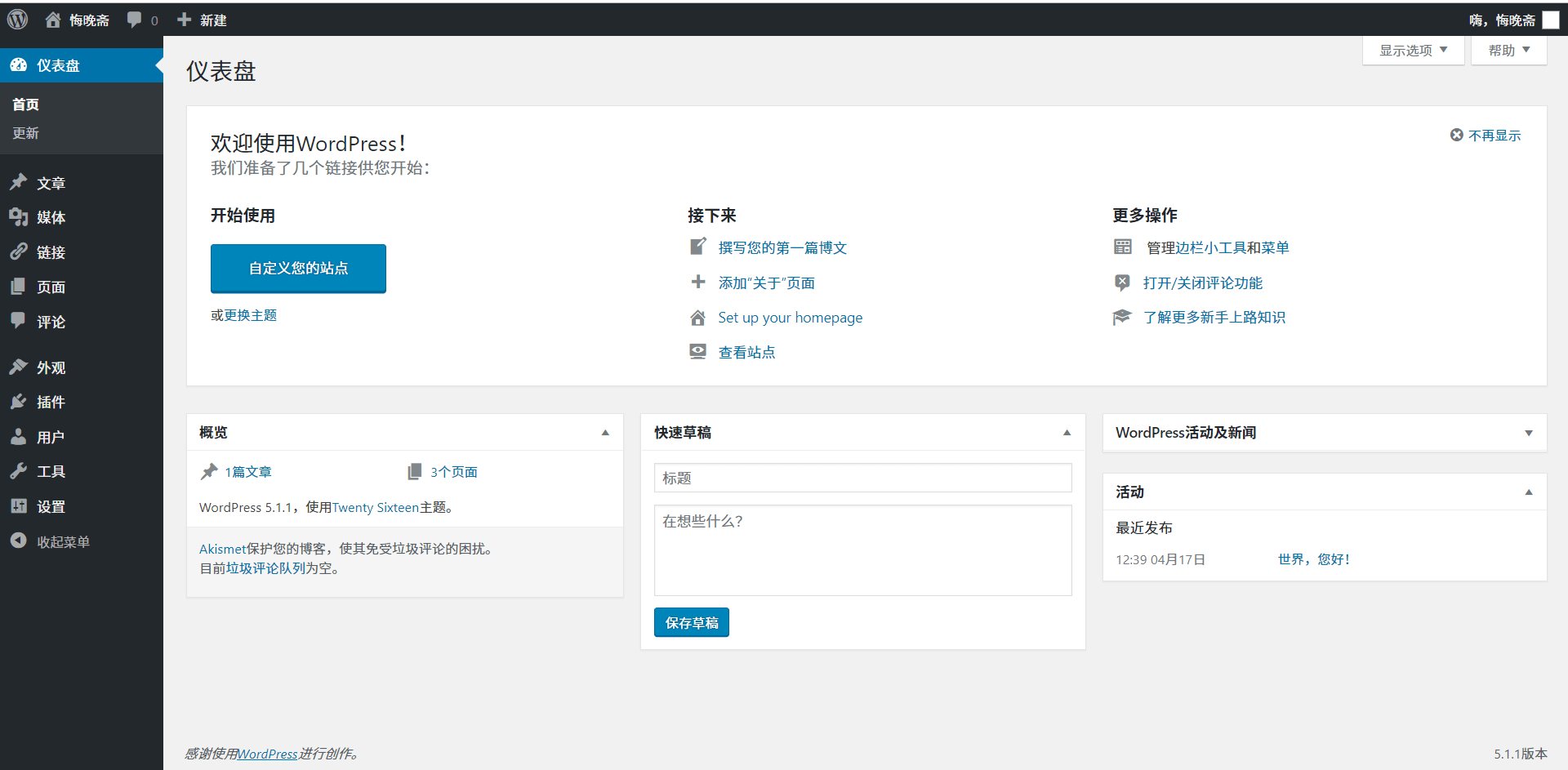This screenshot has height=770, width=1568.
Task: Click the 页面 pages icon in sidebar
Action: tap(19, 287)
